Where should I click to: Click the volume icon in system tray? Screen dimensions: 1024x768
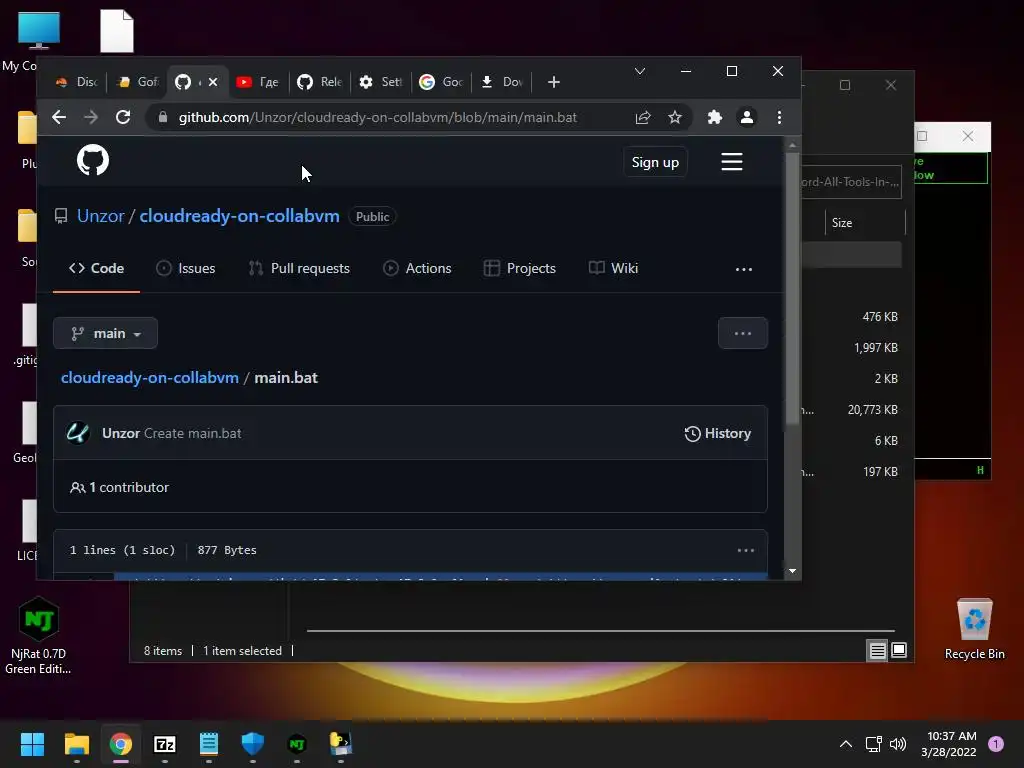click(x=898, y=744)
